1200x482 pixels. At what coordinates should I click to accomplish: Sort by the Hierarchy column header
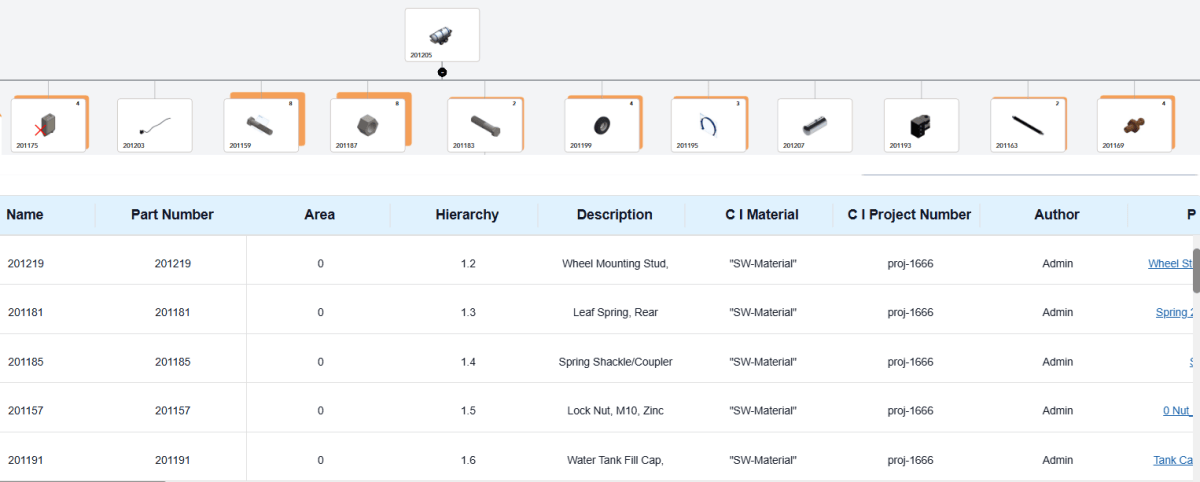click(x=467, y=215)
